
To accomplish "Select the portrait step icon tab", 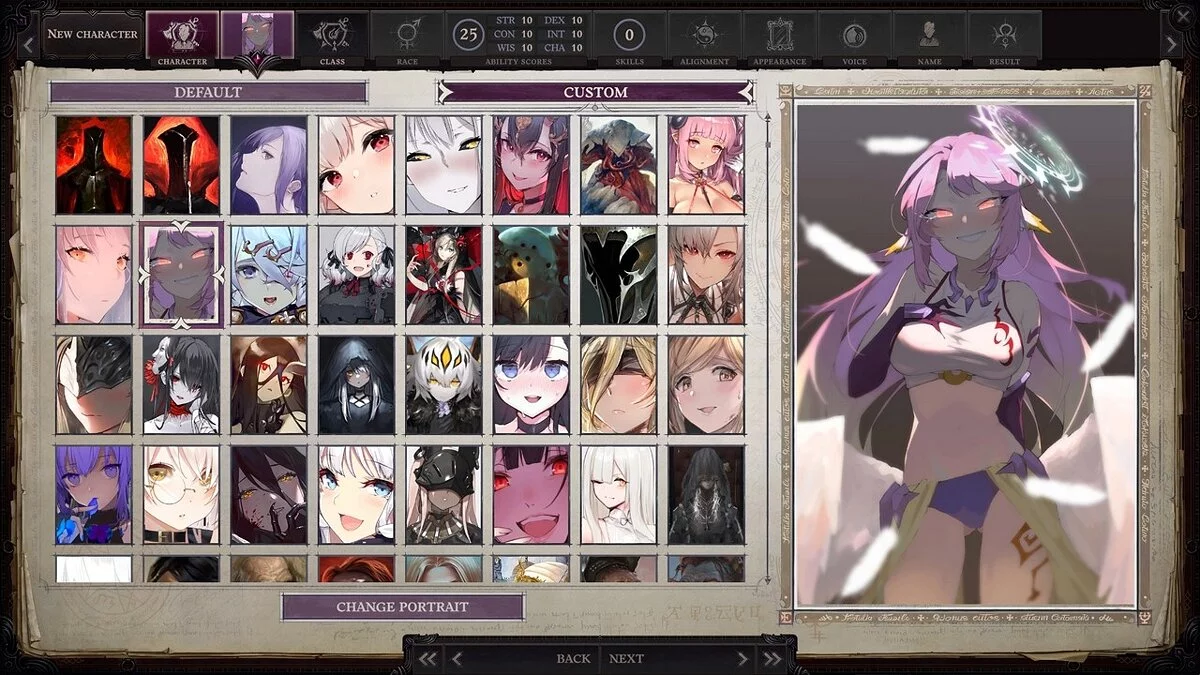I will (x=257, y=35).
